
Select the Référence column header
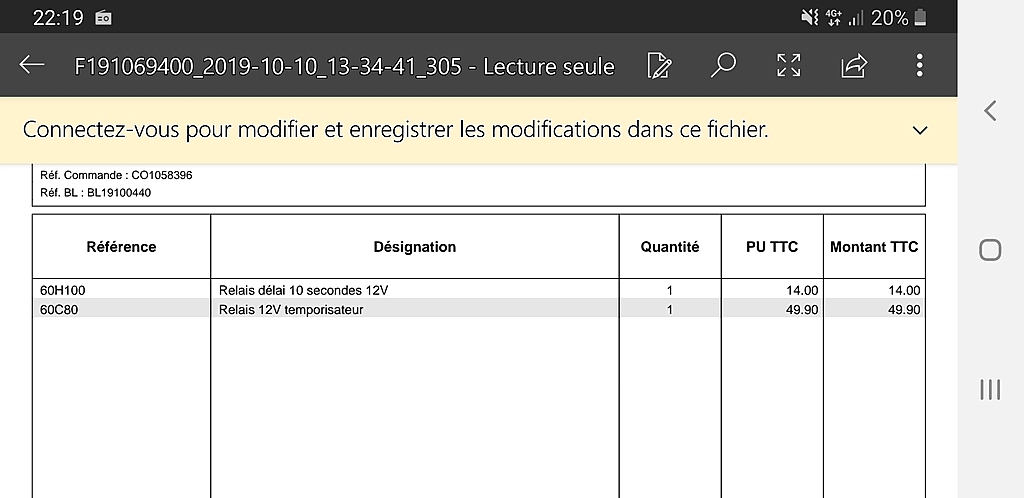click(x=121, y=247)
